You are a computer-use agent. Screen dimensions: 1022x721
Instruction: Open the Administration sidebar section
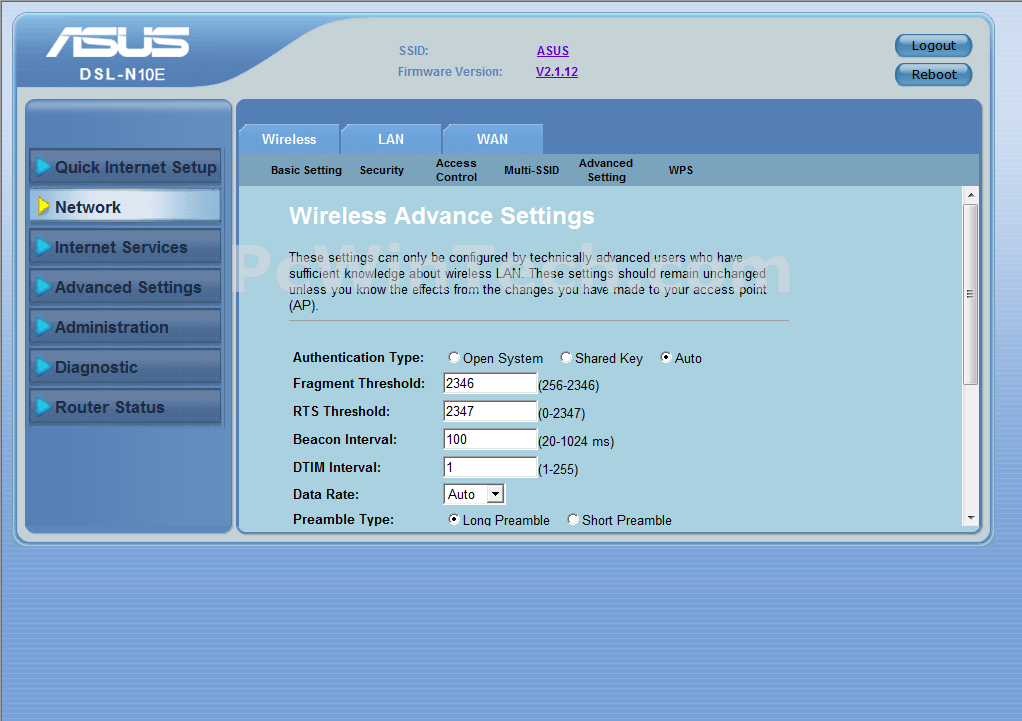click(x=125, y=327)
